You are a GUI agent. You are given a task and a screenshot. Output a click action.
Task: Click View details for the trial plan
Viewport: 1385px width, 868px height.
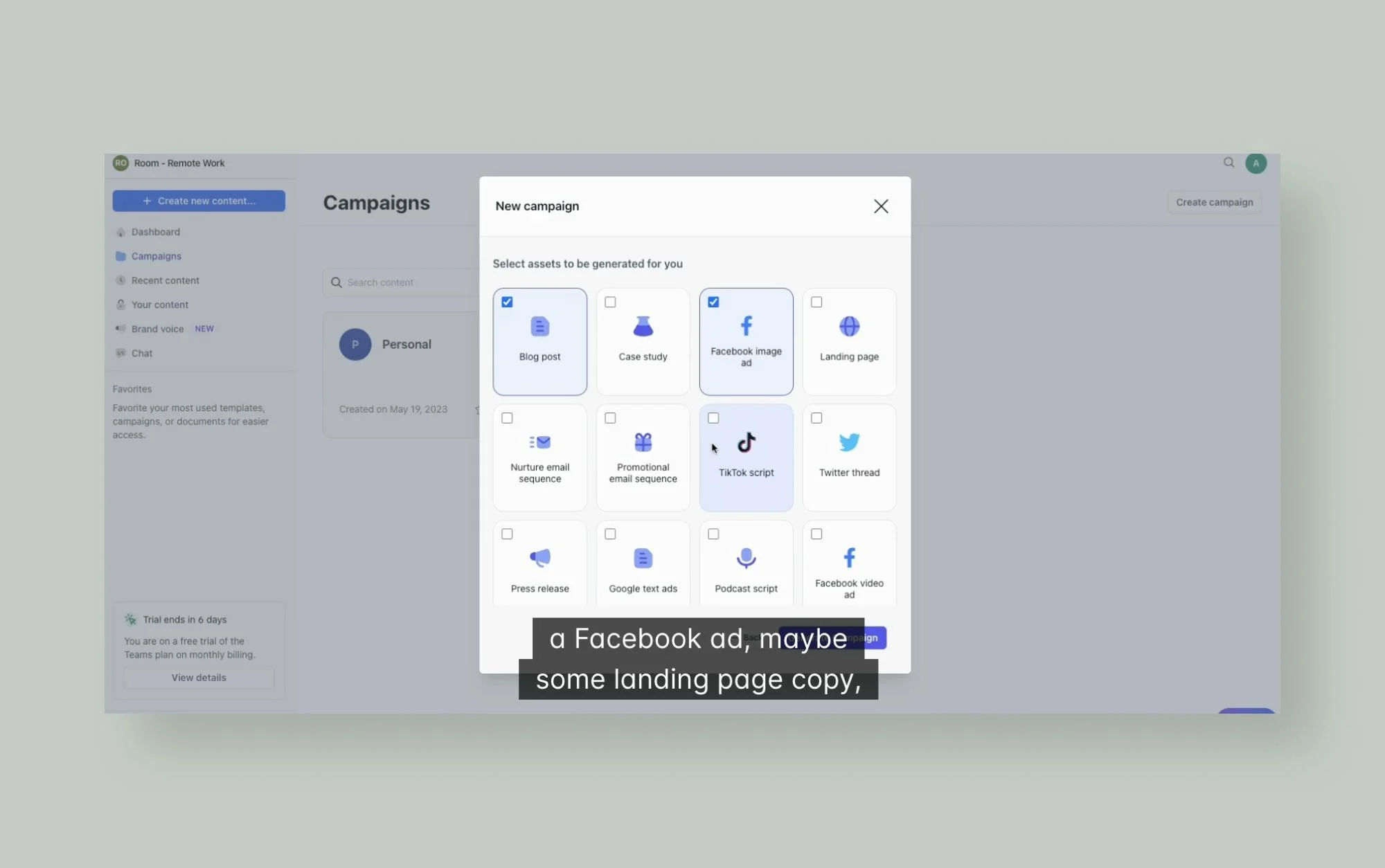[199, 678]
